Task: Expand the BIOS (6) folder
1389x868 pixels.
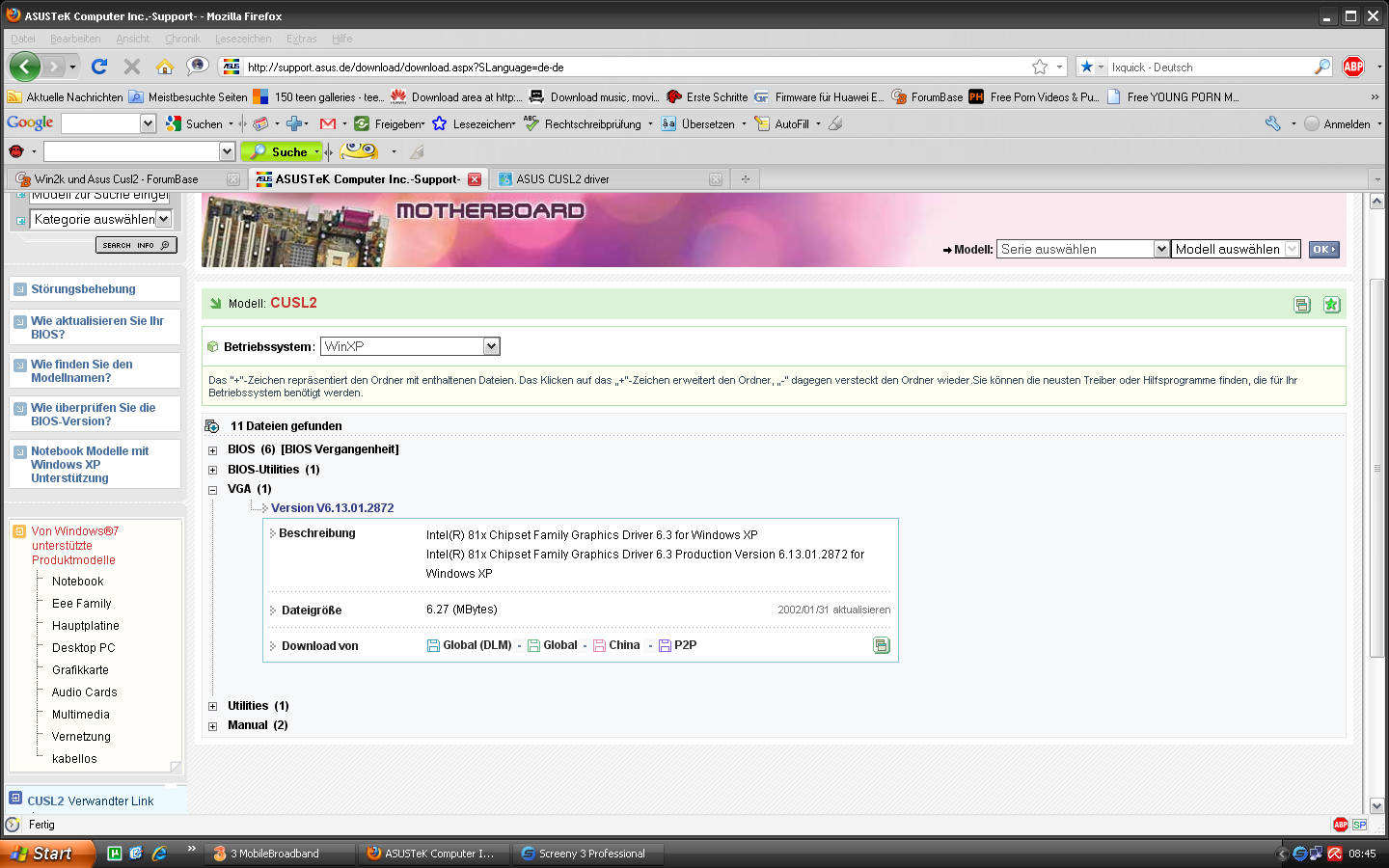Action: (x=212, y=450)
